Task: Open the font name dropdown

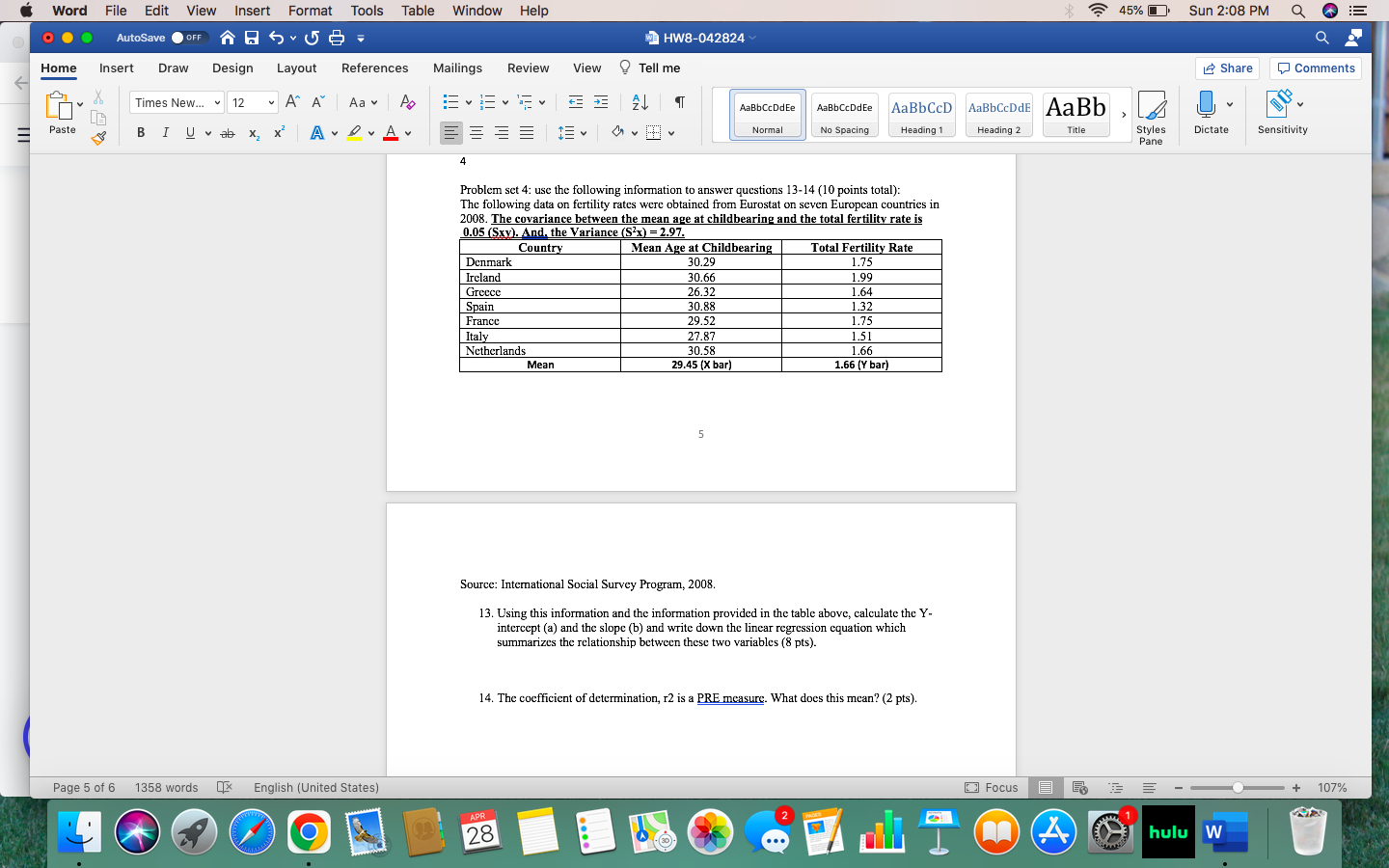Action: 176,101
